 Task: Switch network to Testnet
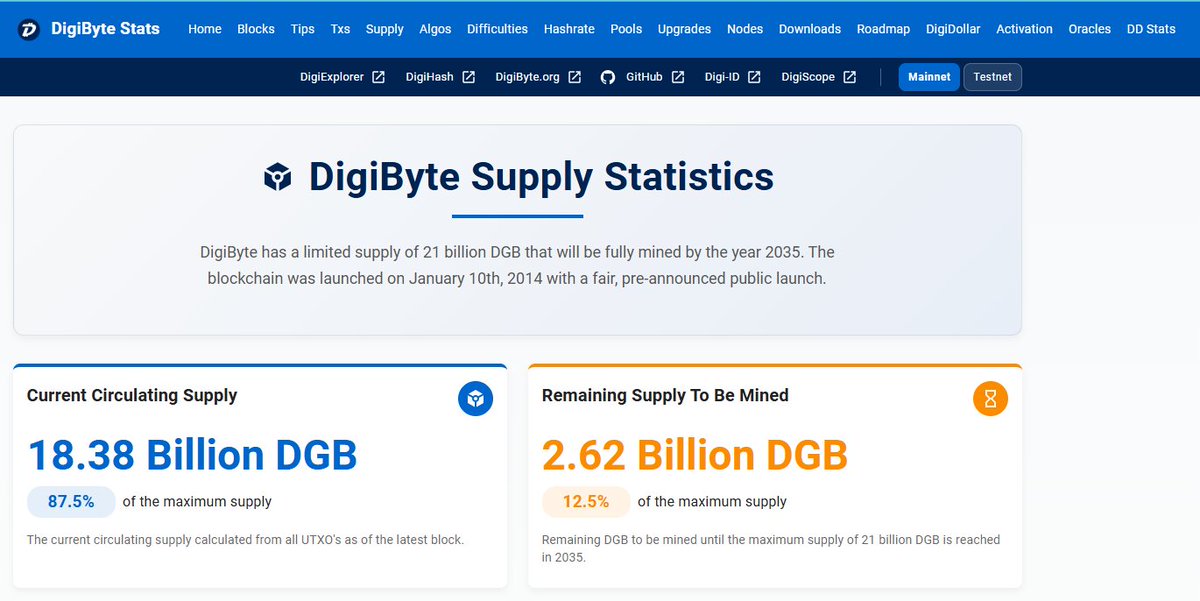click(992, 77)
